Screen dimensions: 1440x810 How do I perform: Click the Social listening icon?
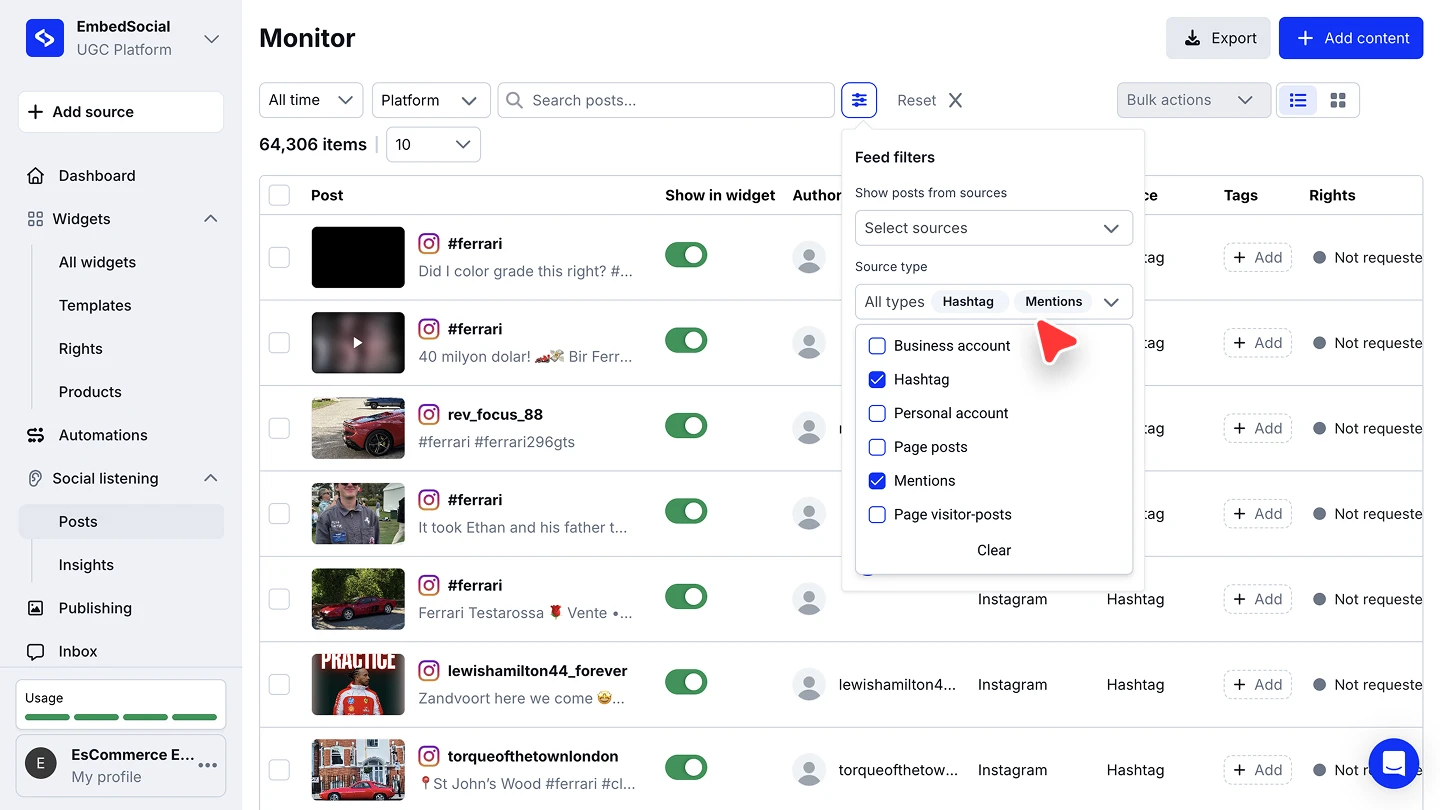tap(35, 478)
